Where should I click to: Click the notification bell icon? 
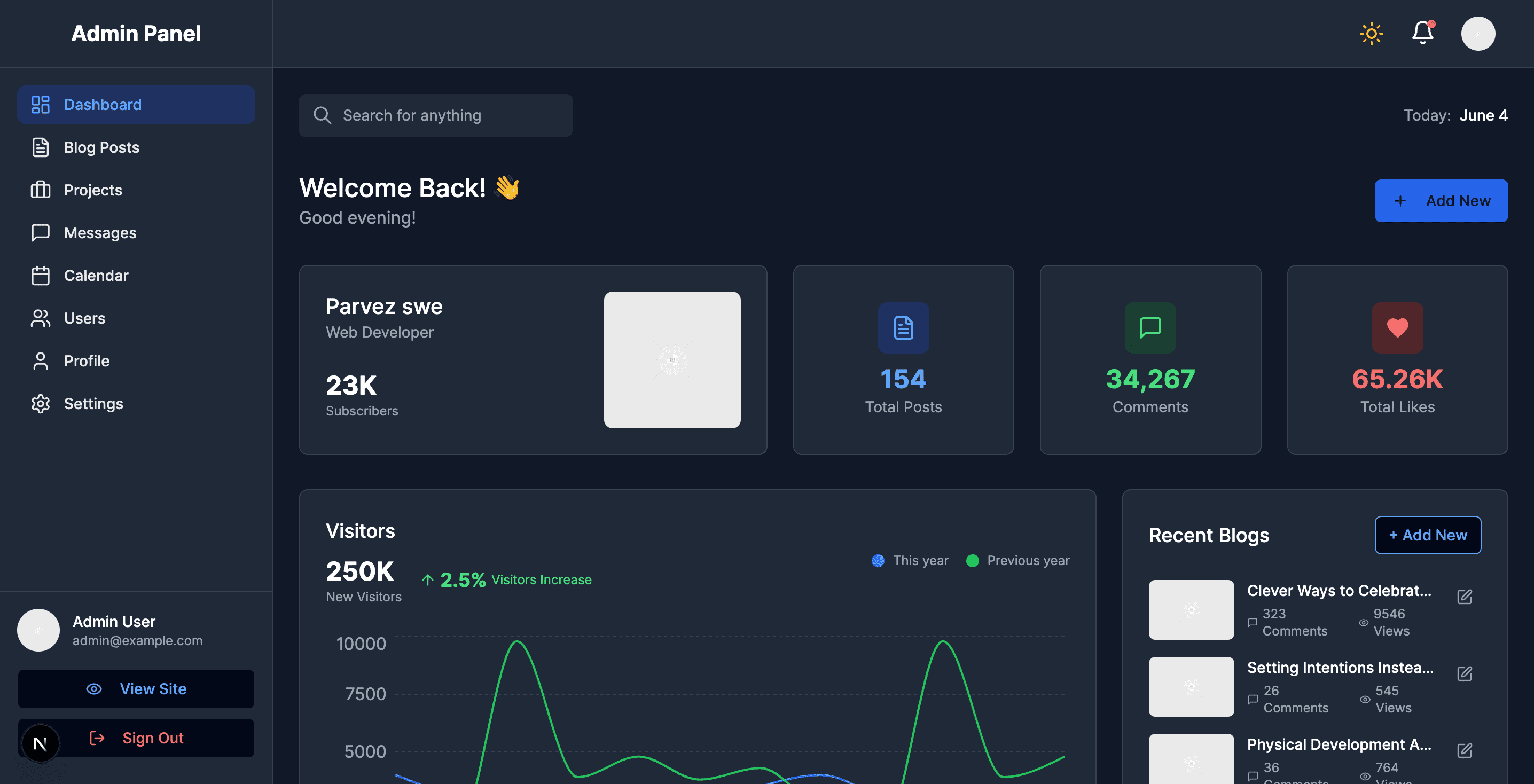point(1423,33)
